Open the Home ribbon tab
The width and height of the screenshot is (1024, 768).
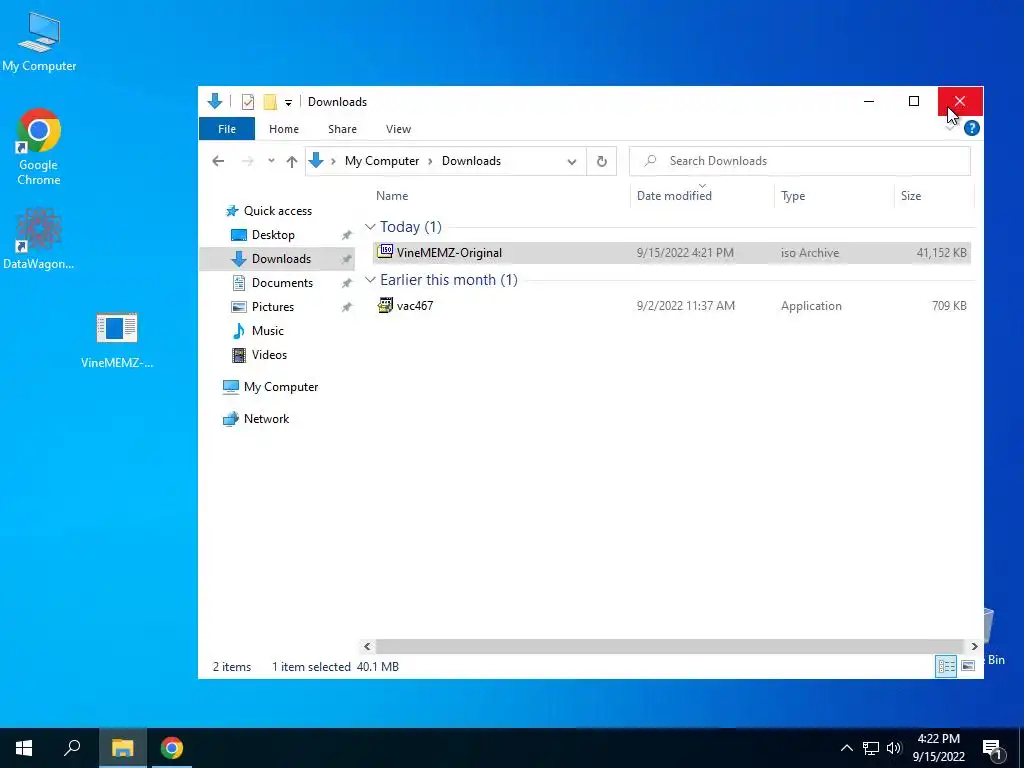pyautogui.click(x=283, y=129)
